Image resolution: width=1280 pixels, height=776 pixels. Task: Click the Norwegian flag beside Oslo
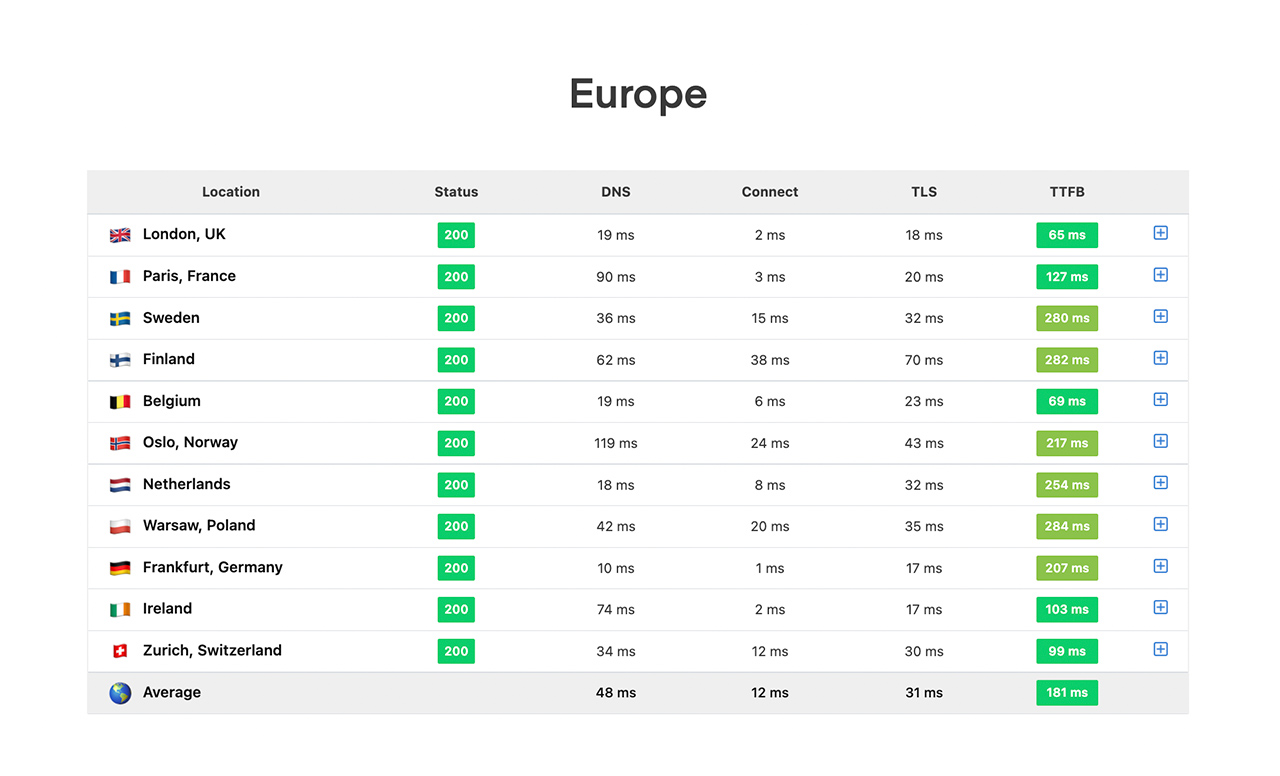coord(120,443)
